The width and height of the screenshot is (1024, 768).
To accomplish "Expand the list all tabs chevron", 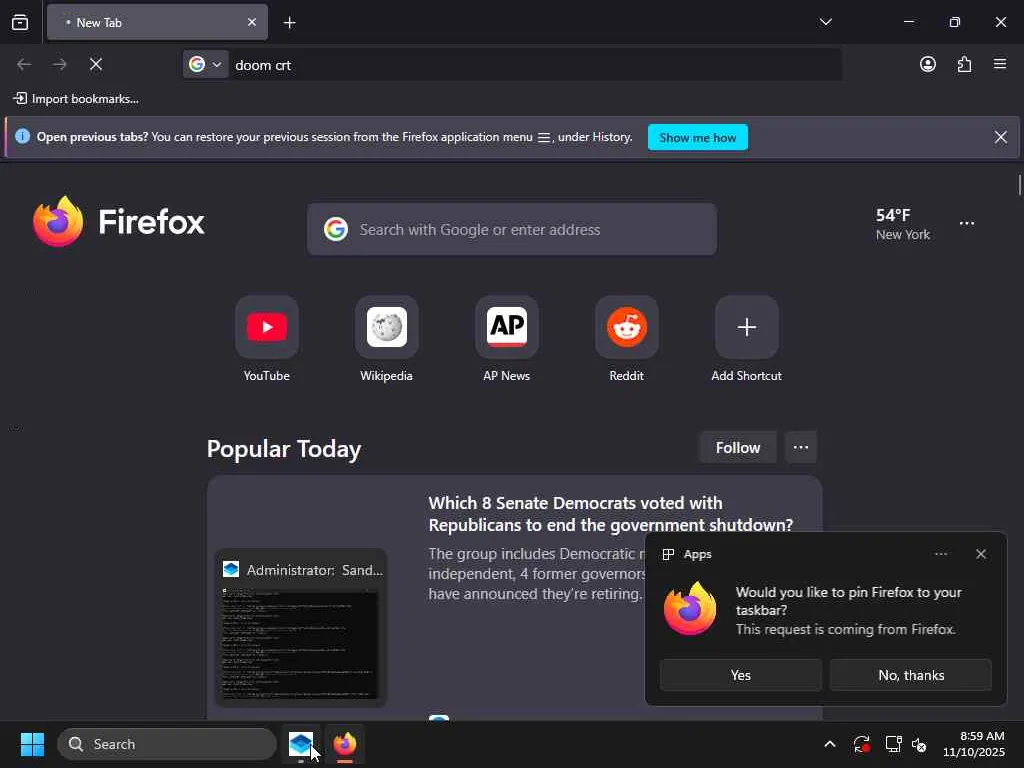I will point(825,22).
